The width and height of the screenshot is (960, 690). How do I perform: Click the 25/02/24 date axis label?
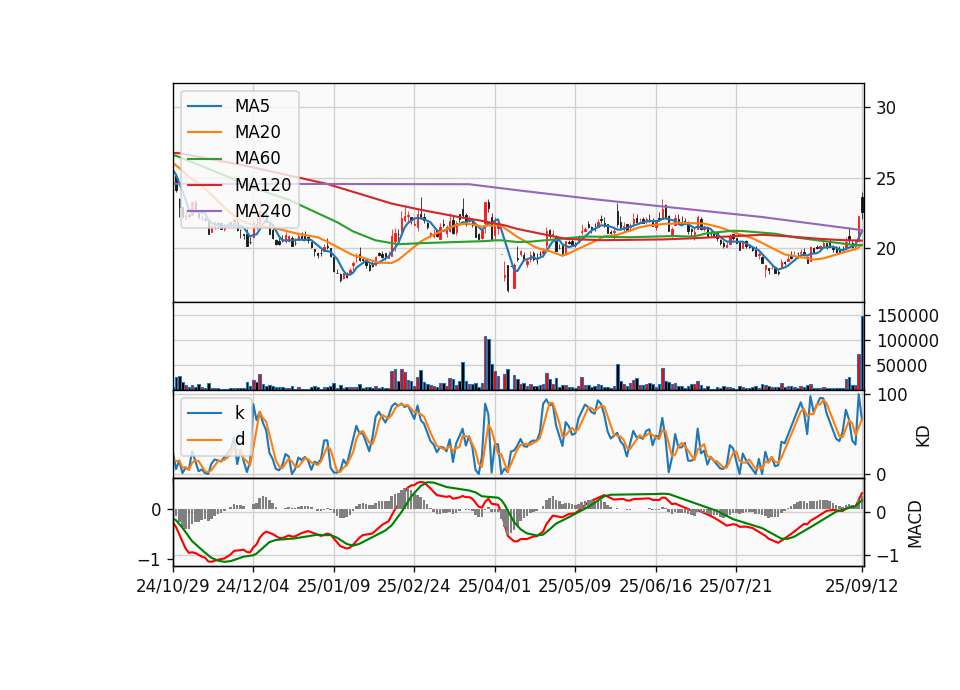click(414, 586)
